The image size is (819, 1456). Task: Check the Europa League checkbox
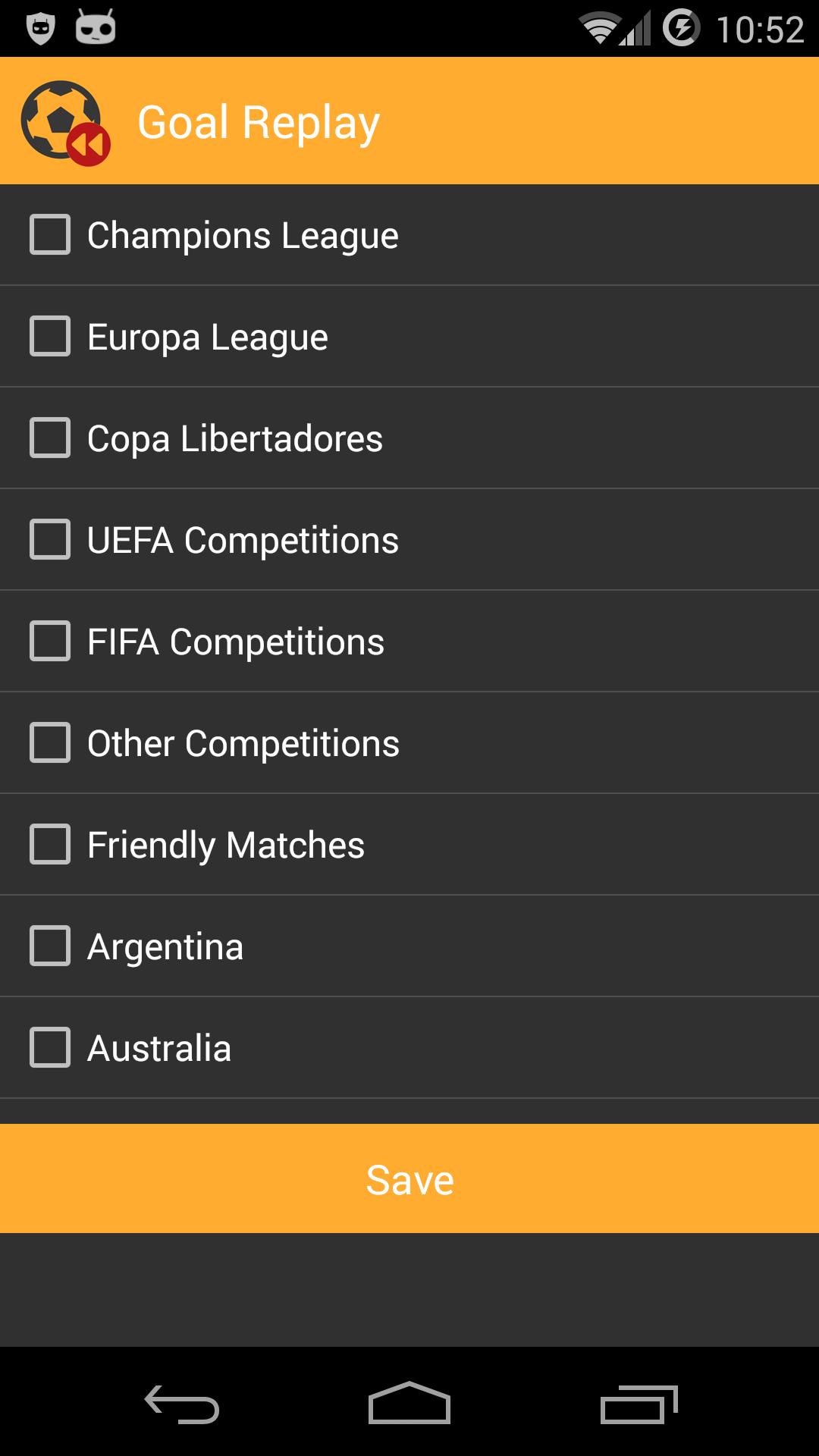tap(50, 336)
